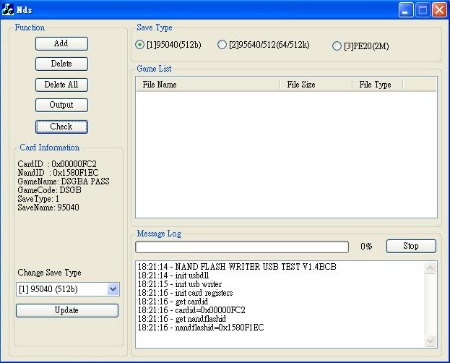The height and width of the screenshot is (363, 450).
Task: Click the message log progress bar
Action: coord(242,247)
